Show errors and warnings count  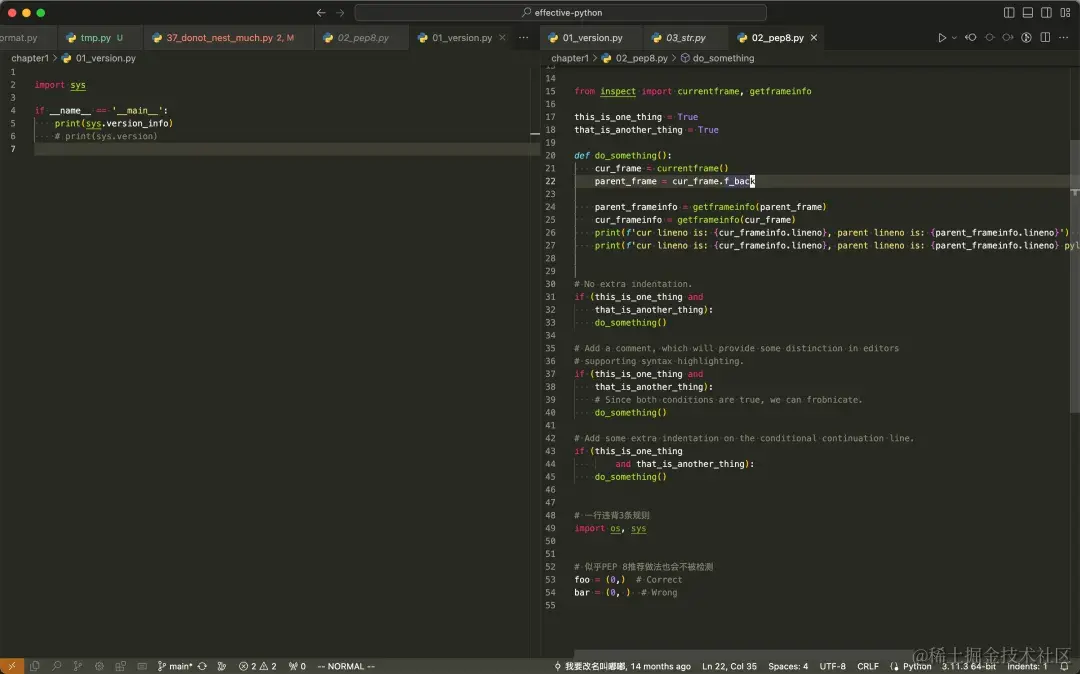tap(258, 666)
